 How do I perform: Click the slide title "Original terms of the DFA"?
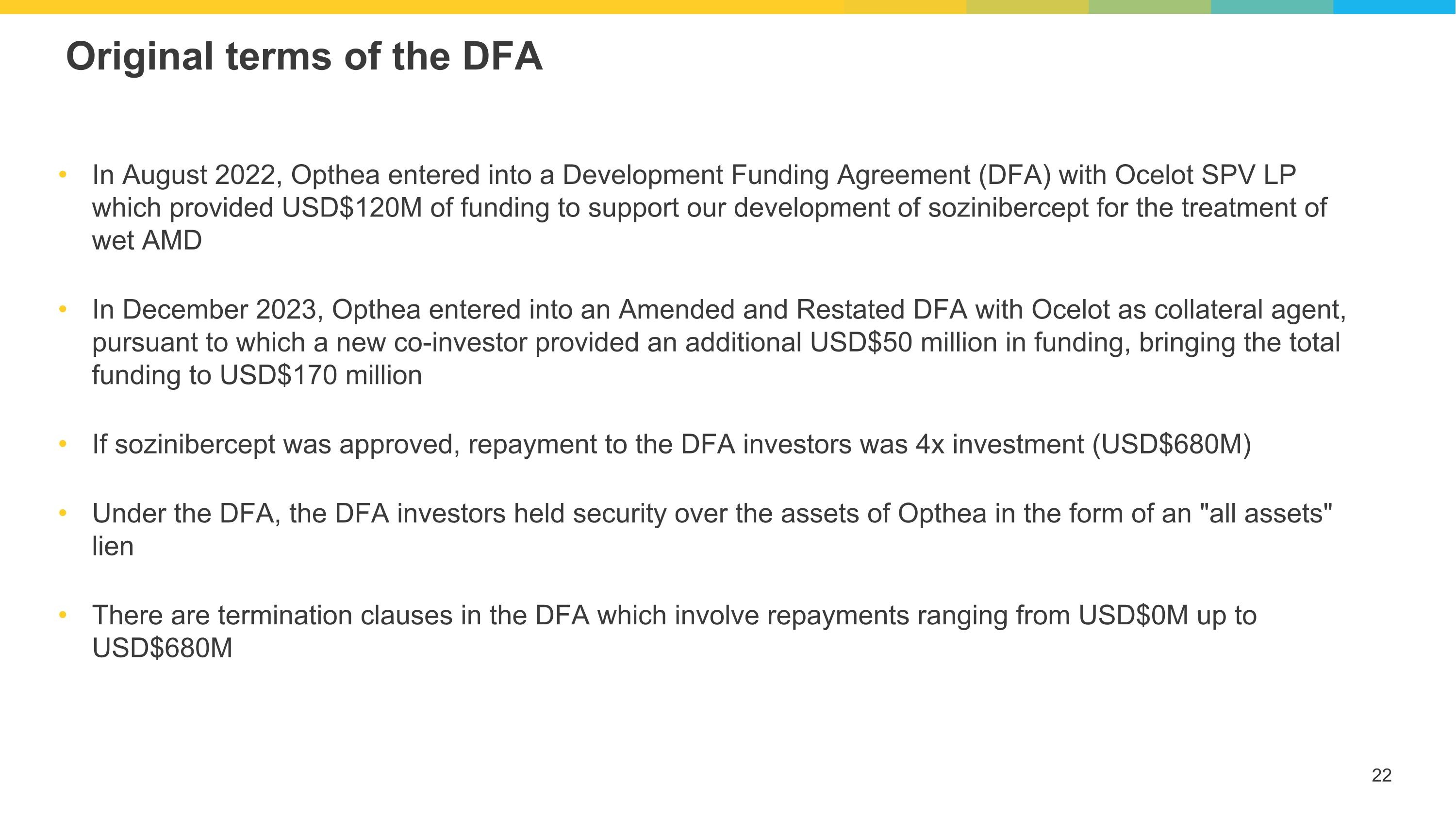[304, 56]
